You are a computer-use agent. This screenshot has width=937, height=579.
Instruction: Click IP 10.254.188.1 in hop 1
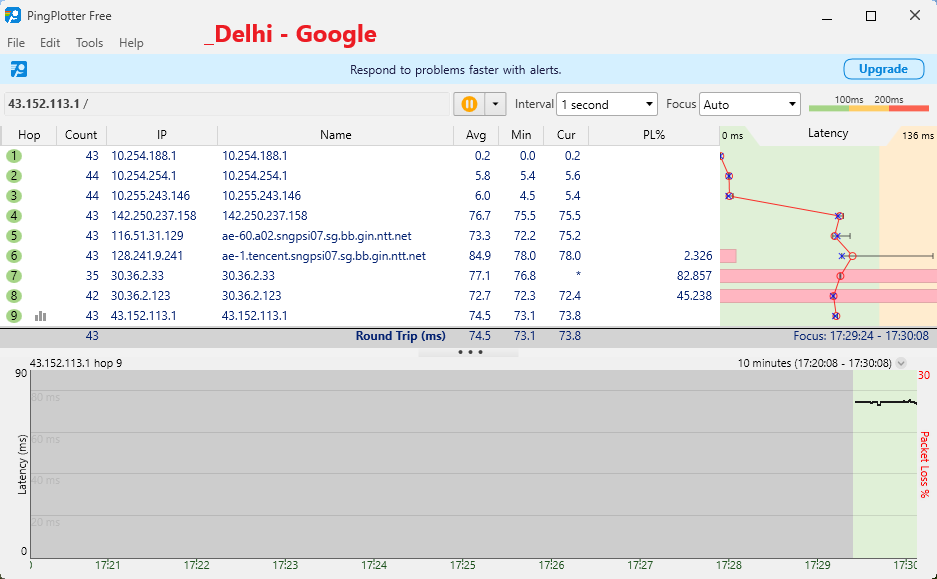pos(144,156)
